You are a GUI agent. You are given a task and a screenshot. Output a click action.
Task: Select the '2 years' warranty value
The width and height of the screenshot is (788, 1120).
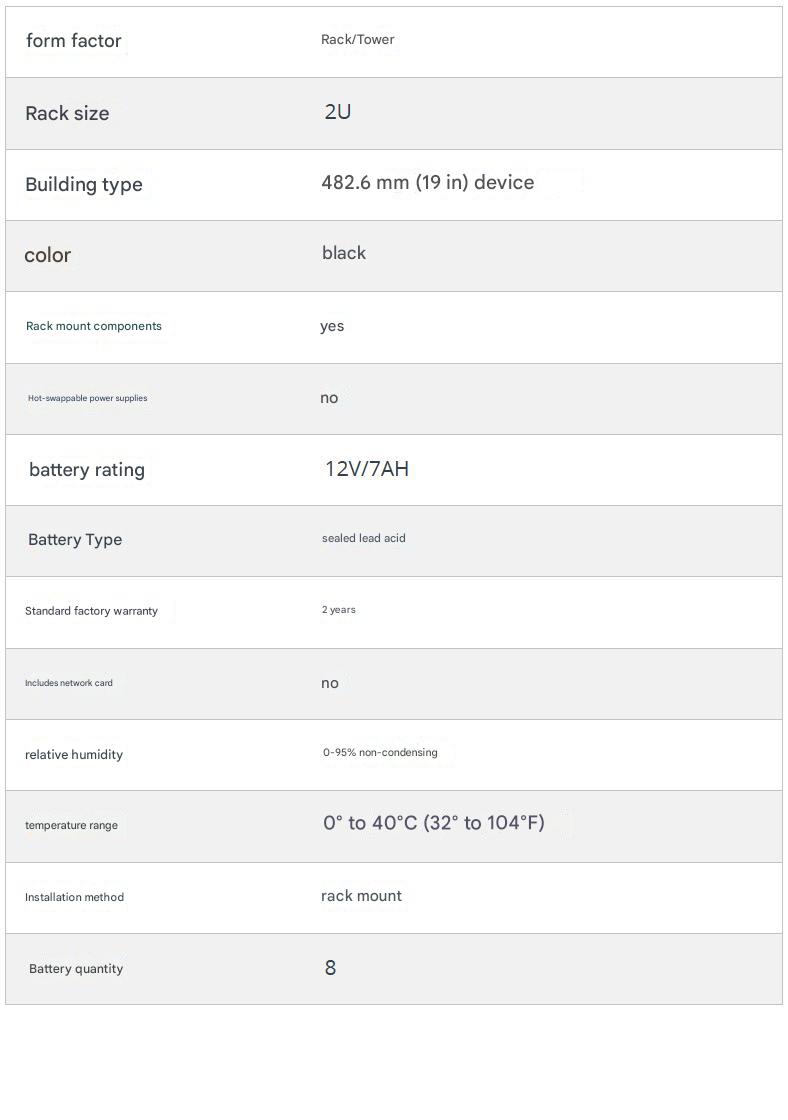[x=338, y=610]
